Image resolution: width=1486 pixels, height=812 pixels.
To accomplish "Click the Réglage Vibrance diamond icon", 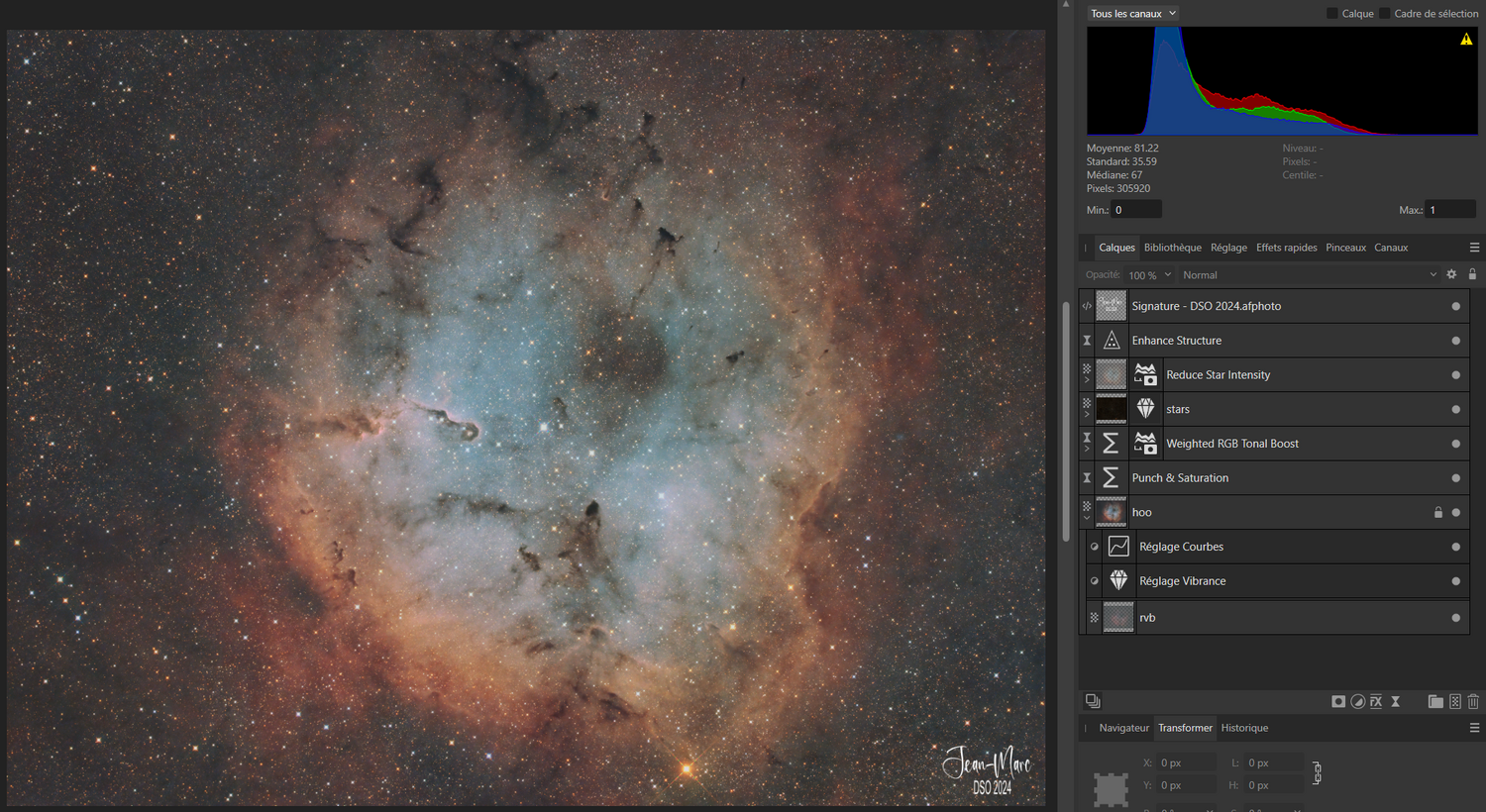I will pos(1118,581).
